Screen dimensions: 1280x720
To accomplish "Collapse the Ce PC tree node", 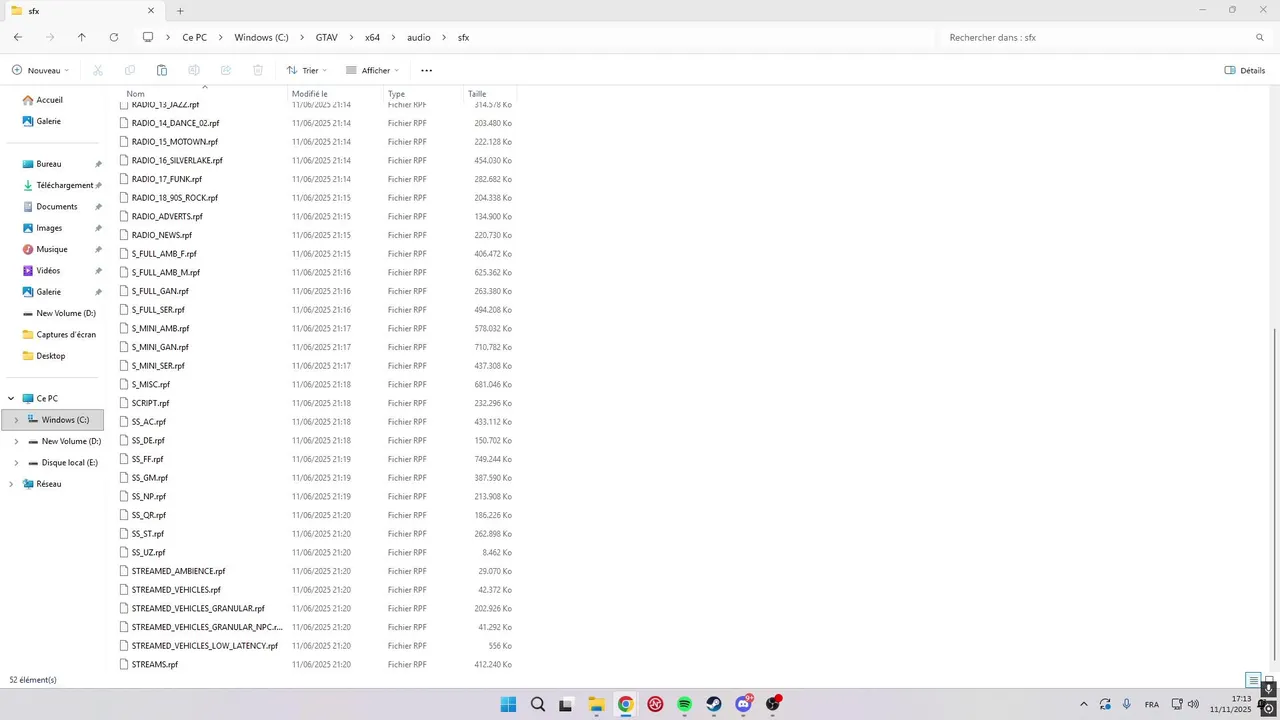I will [x=11, y=398].
